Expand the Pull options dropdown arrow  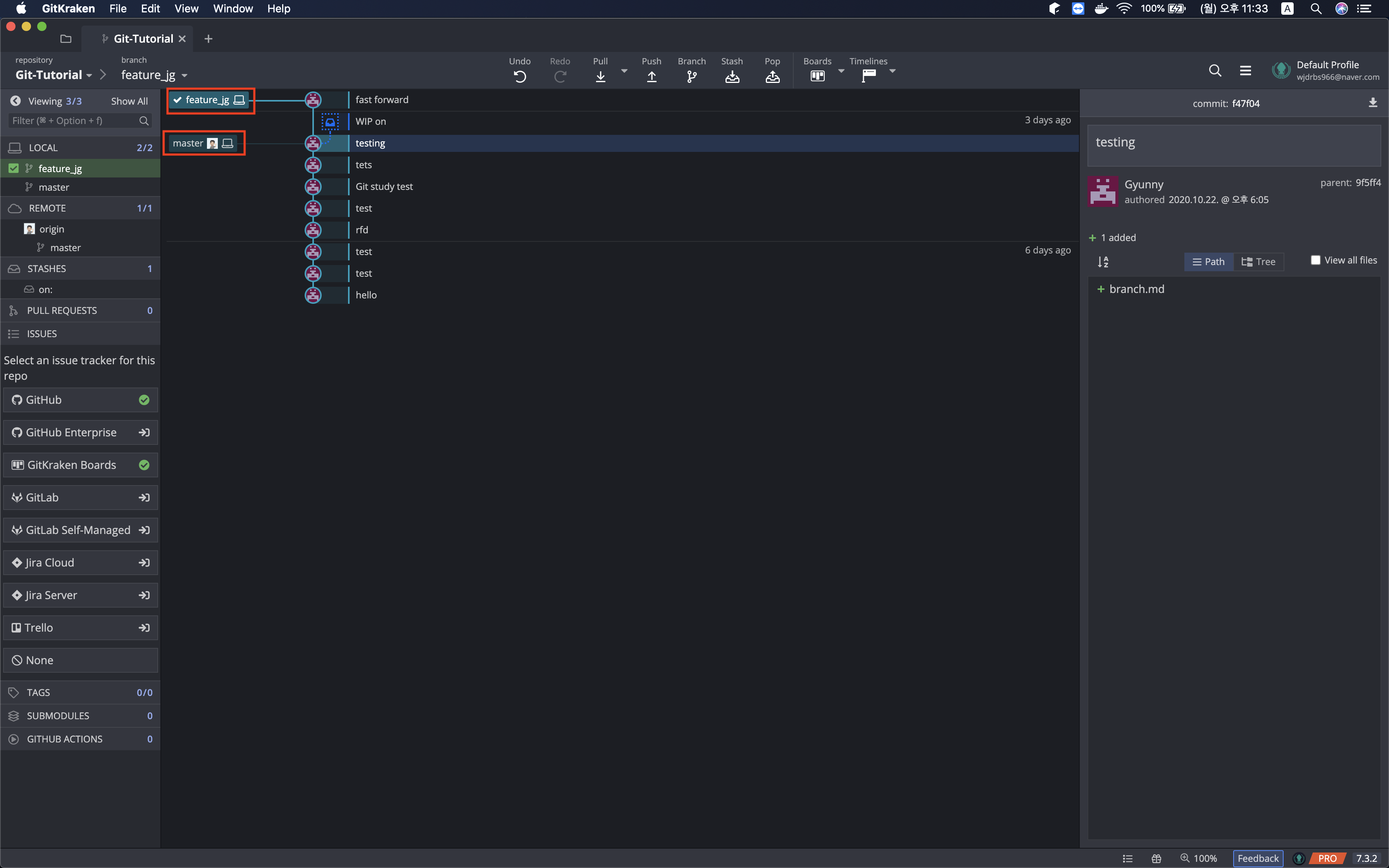click(624, 71)
